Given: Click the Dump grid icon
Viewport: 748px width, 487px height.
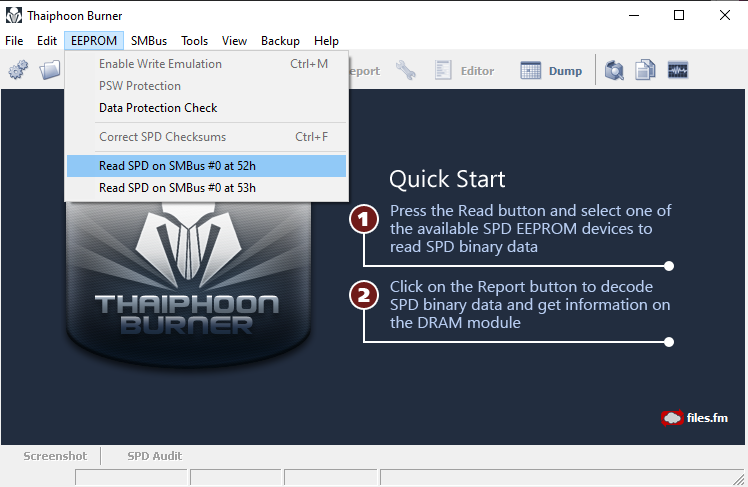Looking at the screenshot, I should pos(530,71).
